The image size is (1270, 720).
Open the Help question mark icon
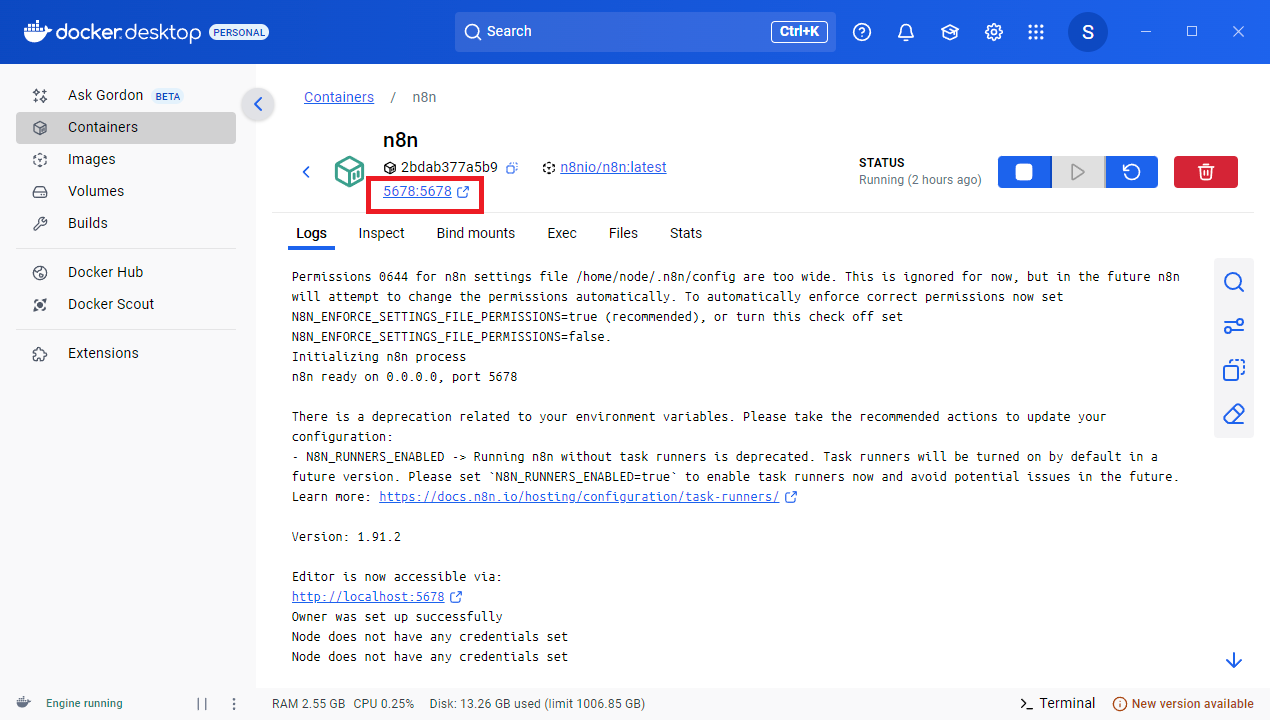[862, 32]
